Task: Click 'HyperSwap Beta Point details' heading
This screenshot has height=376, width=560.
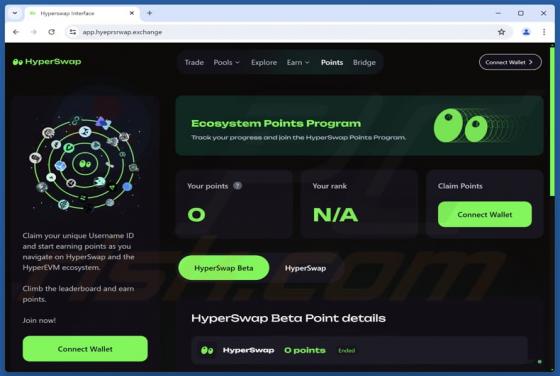Action: click(288, 318)
